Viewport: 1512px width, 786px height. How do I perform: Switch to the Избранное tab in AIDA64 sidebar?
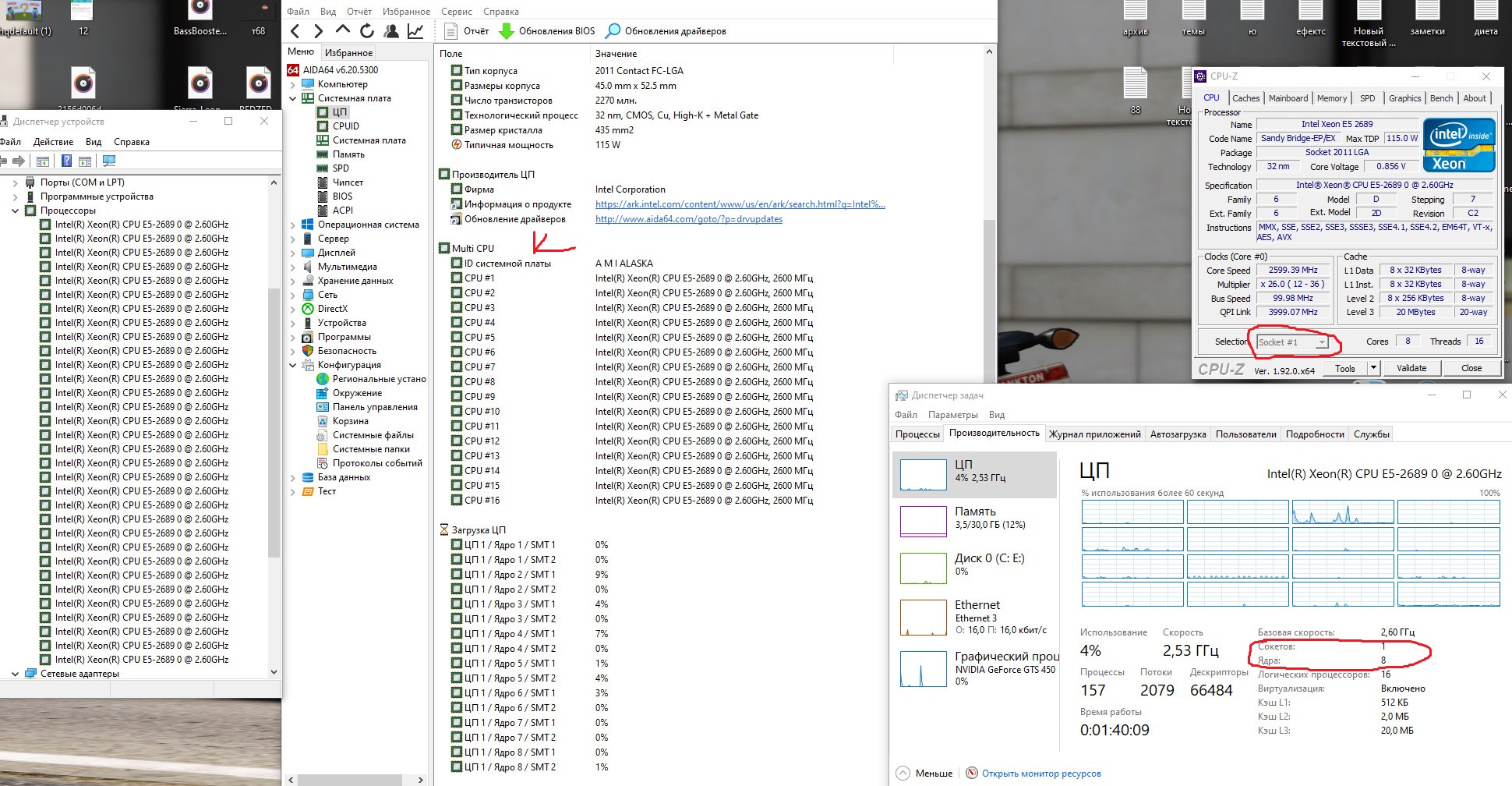348,53
